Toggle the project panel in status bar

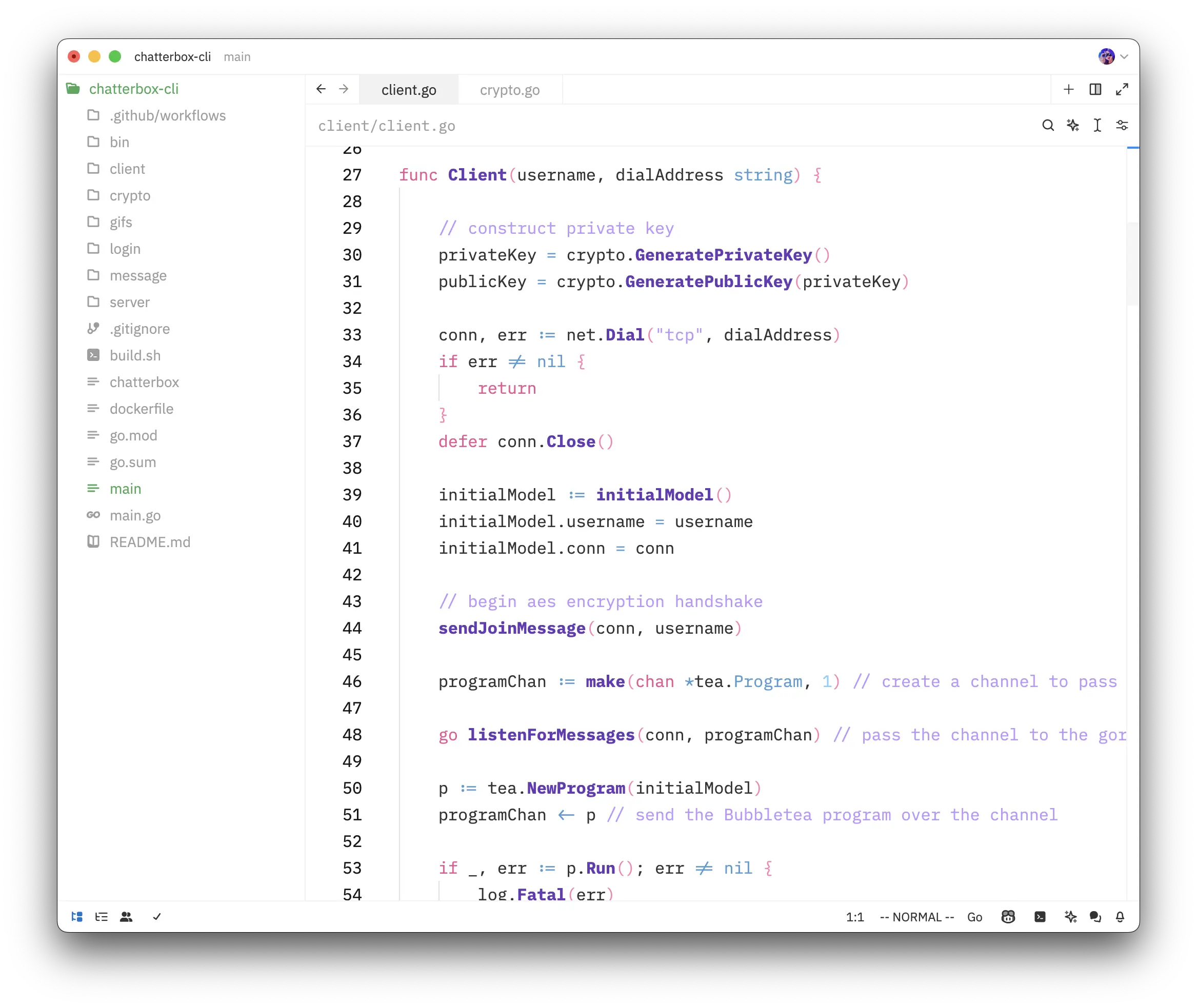coord(76,917)
